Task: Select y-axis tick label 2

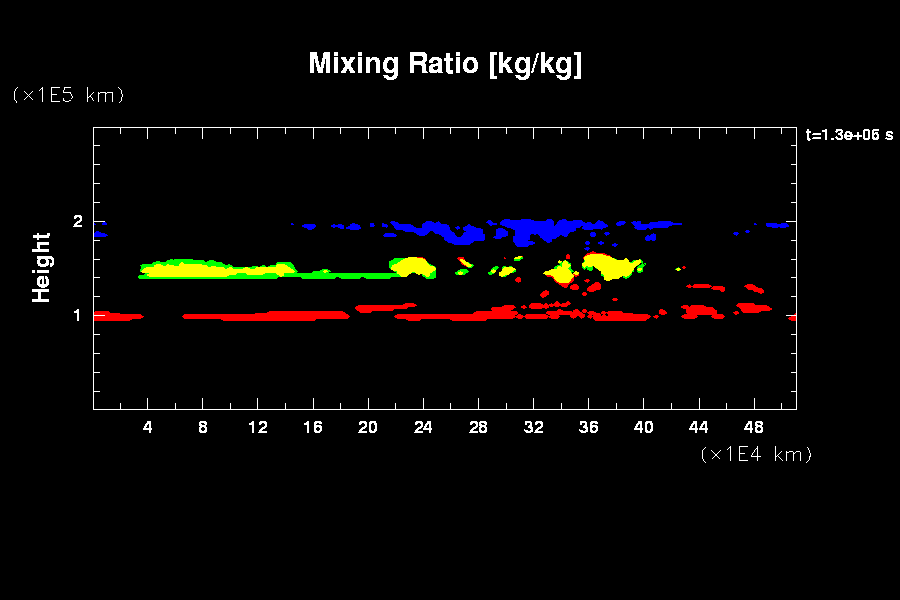Action: coord(78,222)
